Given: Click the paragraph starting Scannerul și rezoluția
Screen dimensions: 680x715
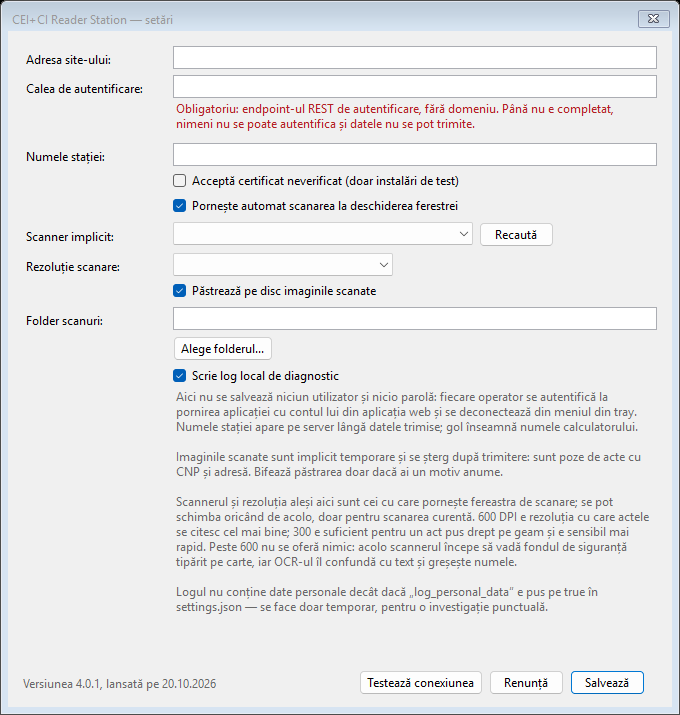Looking at the screenshot, I should coord(412,532).
